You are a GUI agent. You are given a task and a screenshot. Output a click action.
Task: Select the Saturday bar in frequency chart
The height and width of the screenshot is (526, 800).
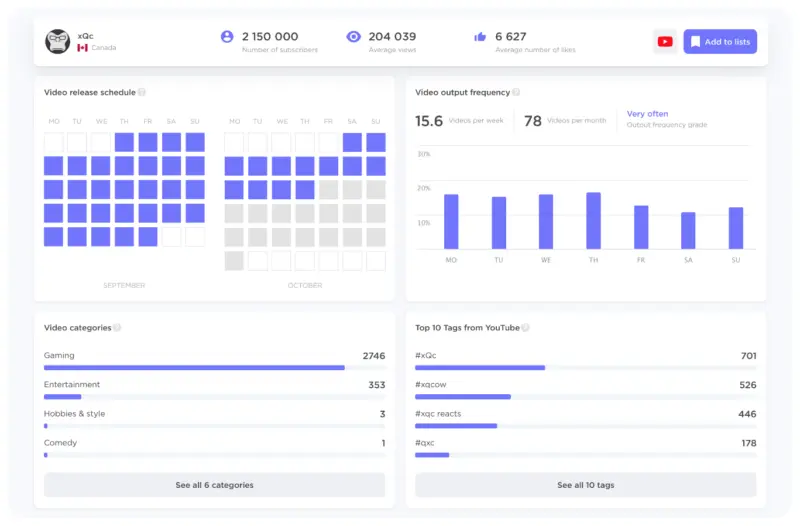point(688,230)
